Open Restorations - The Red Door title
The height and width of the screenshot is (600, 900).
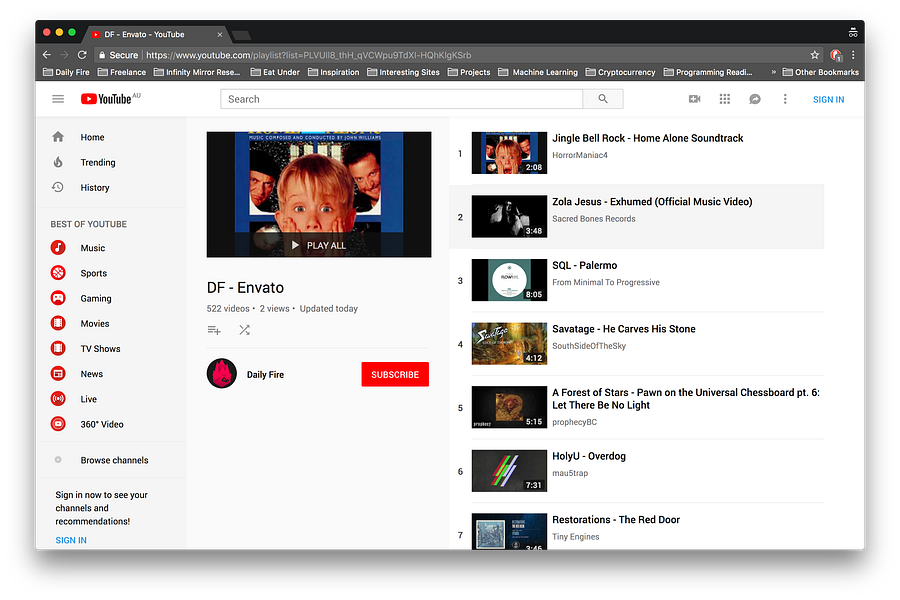(x=616, y=520)
